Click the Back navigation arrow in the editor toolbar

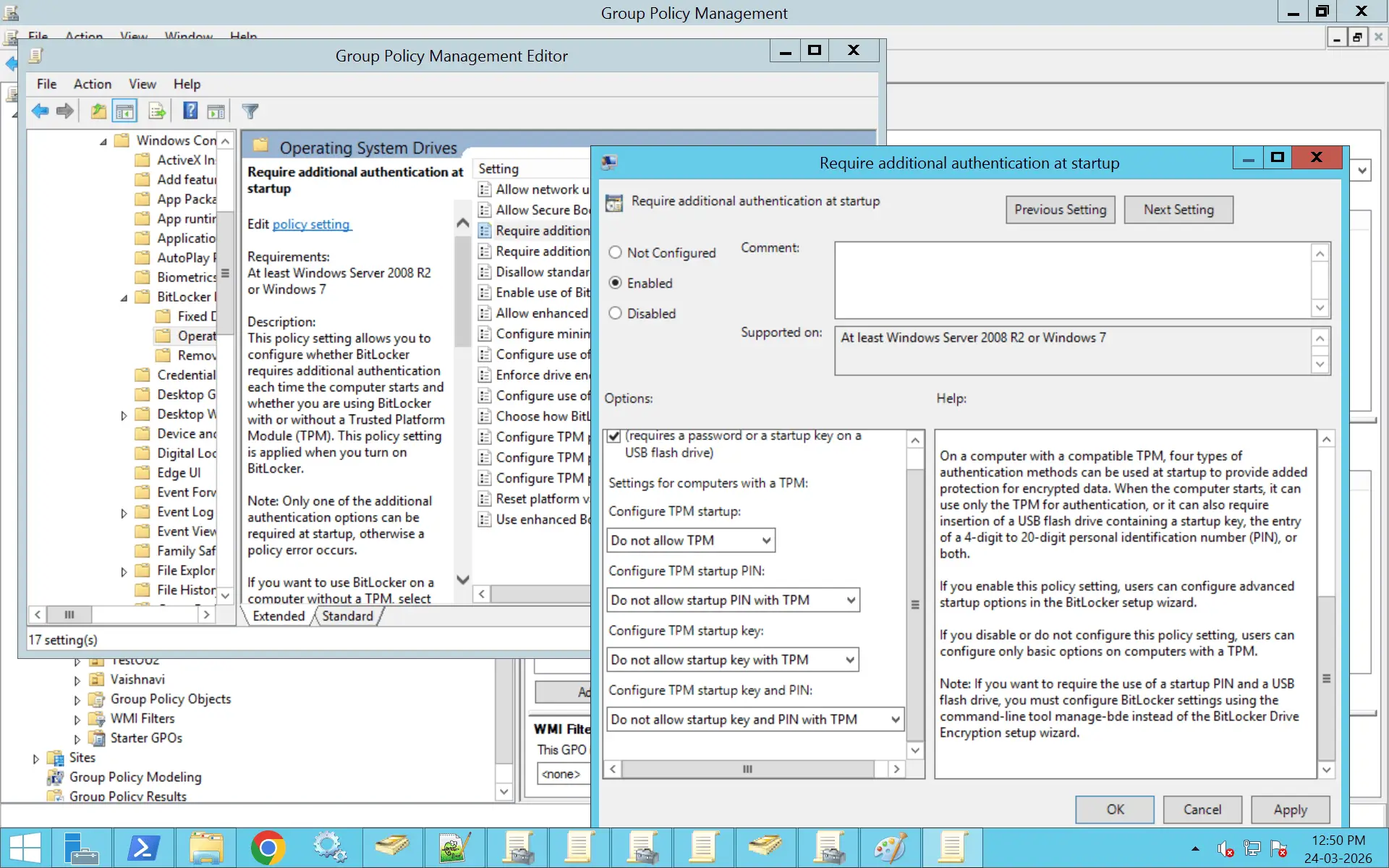point(41,111)
